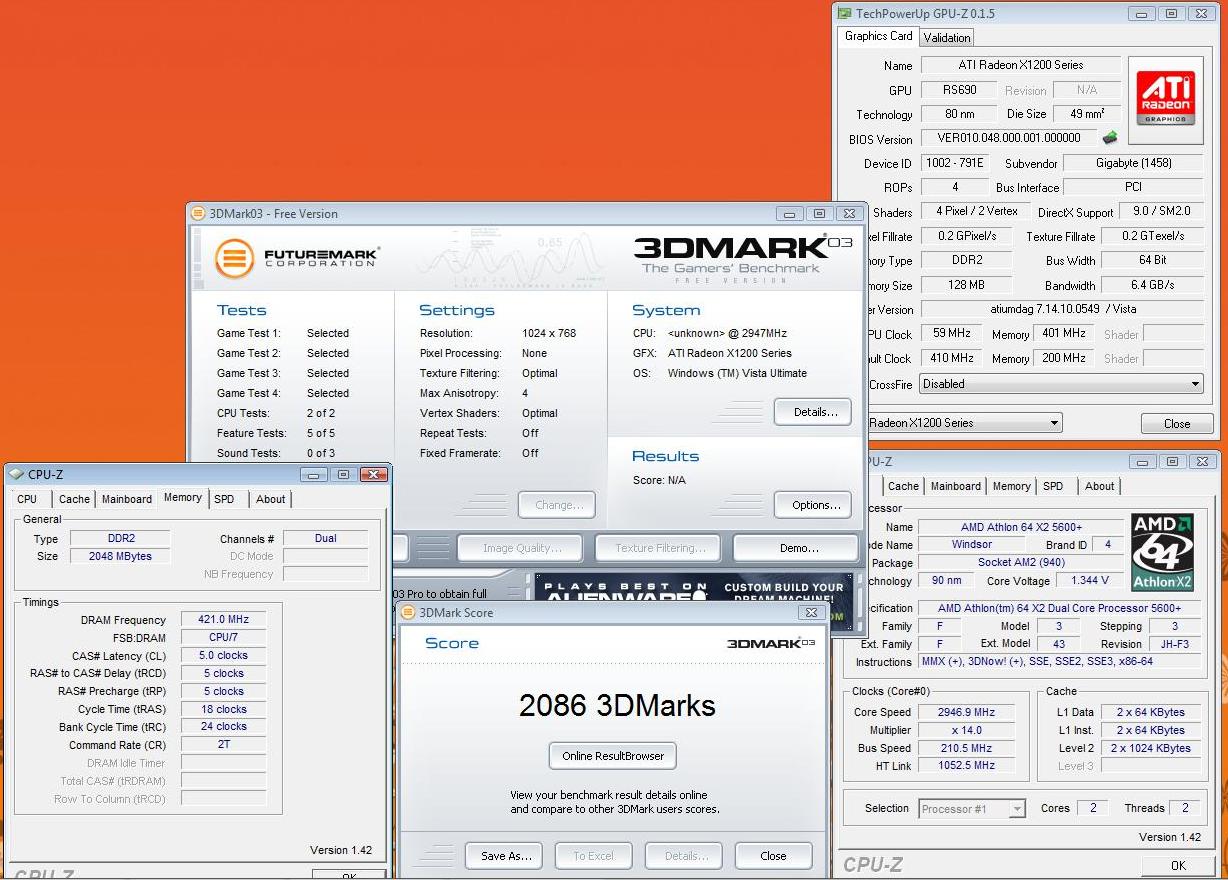Click the Game Test 1 Selected text
Viewport: 1228px width, 880px height.
328,333
